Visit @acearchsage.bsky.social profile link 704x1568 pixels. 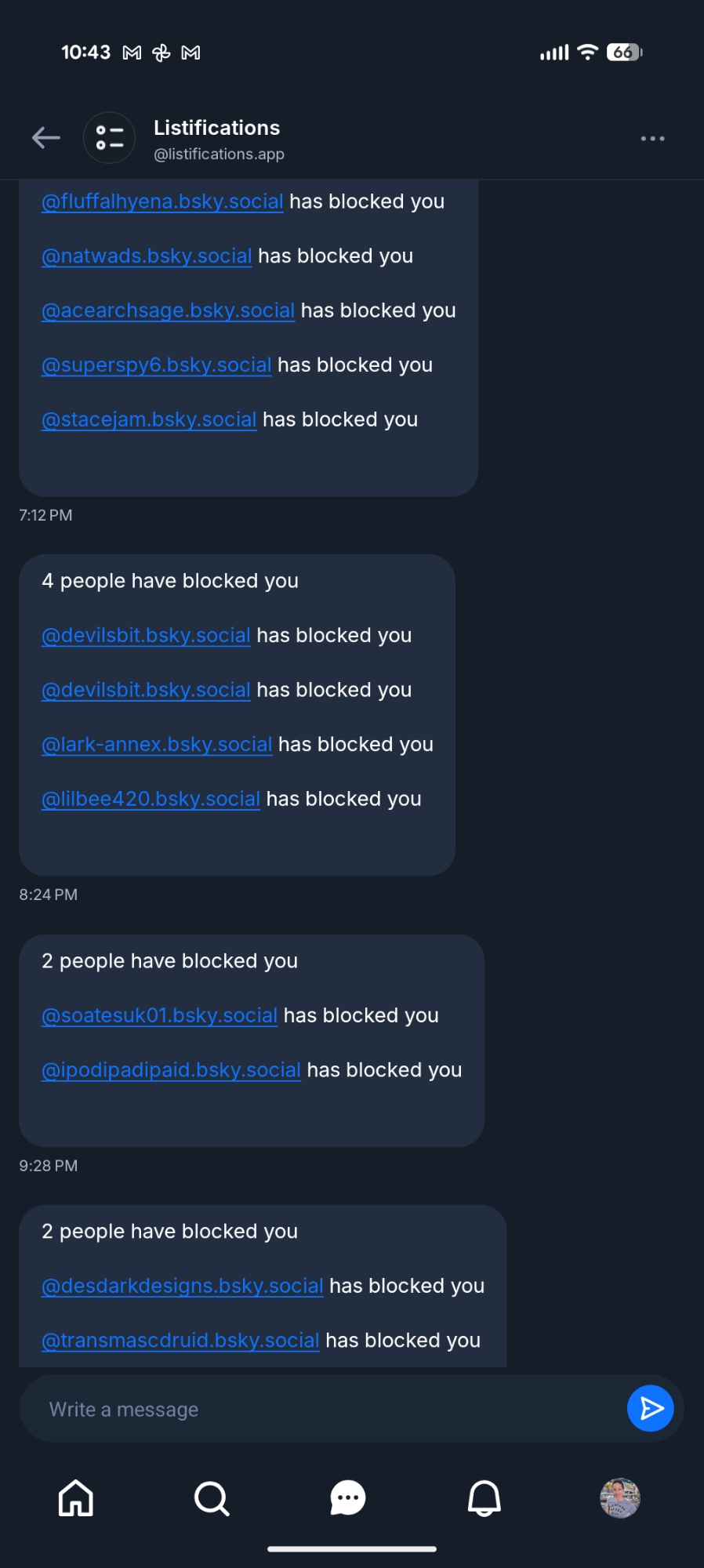tap(168, 310)
